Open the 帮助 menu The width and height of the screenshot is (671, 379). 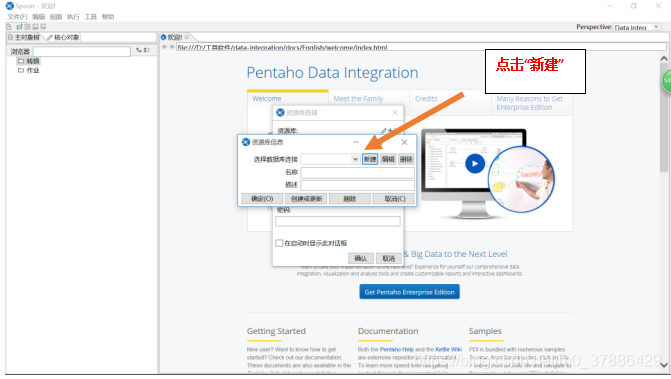108,17
